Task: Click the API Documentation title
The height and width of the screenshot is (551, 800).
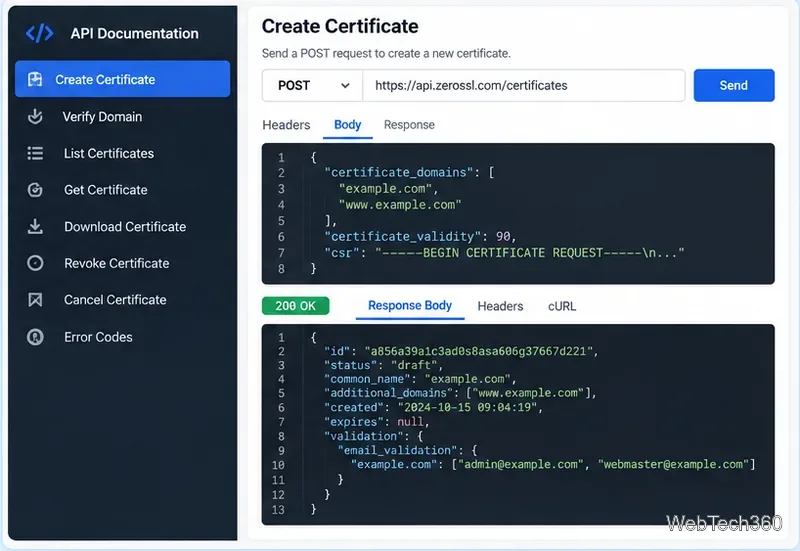Action: [134, 33]
